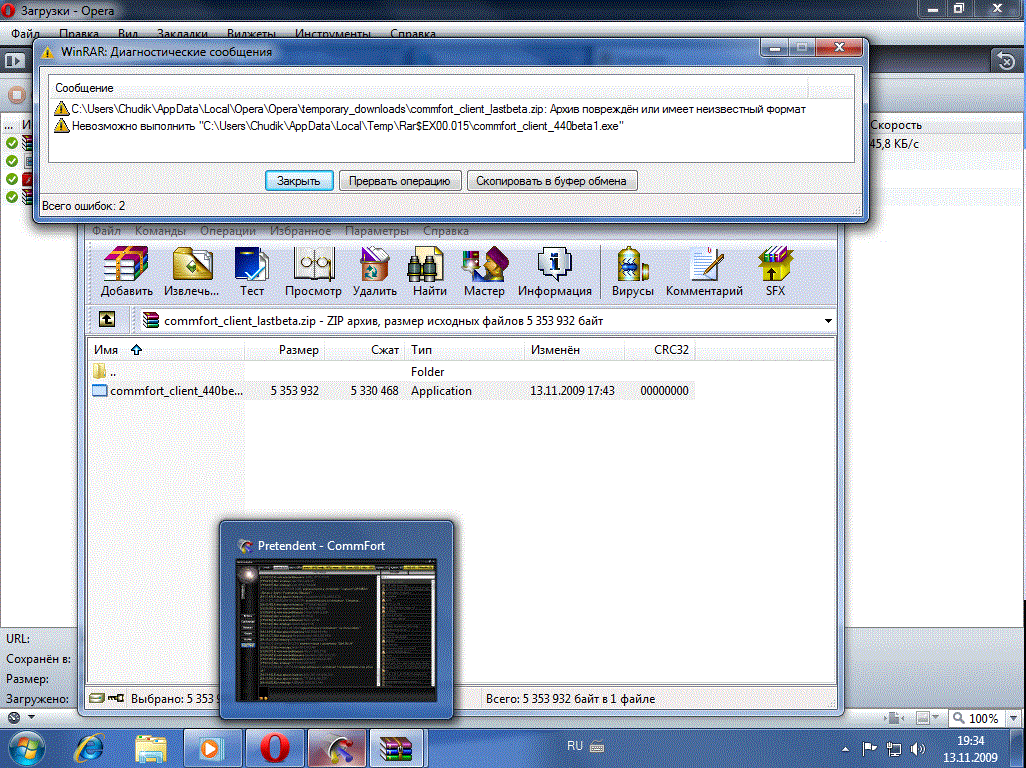The height and width of the screenshot is (768, 1026).
Task: Click the Pretendent - CommFort preview thumbnail
Action: (338, 631)
